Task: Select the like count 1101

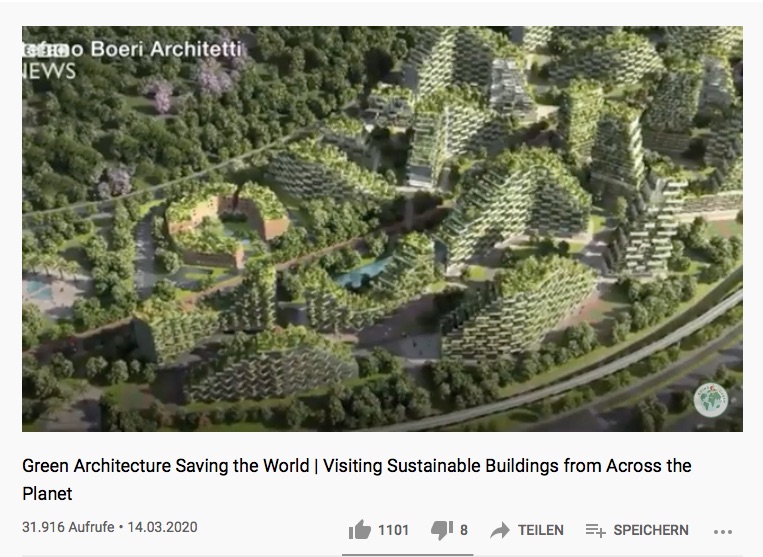Action: tap(393, 530)
